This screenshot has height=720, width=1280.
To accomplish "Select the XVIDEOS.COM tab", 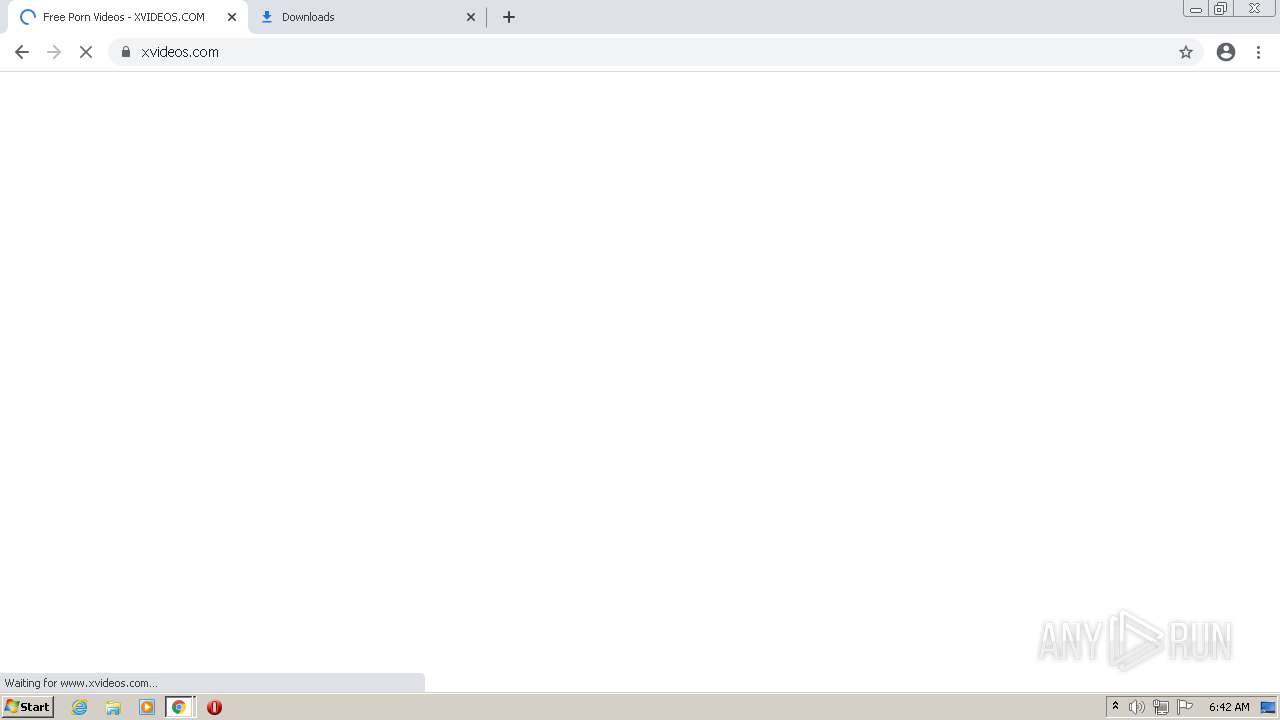I will point(127,17).
